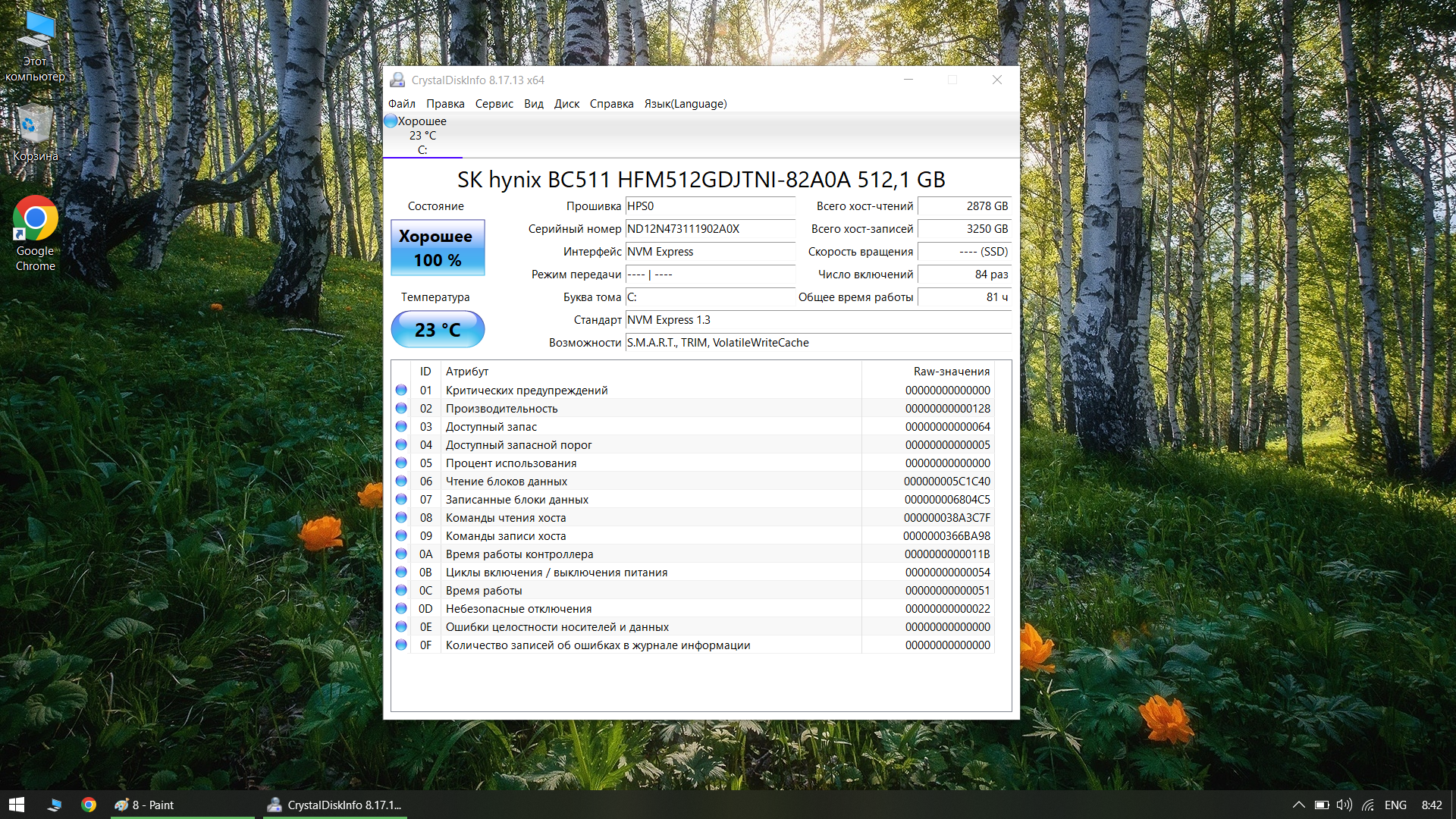Open the Язык(Language) menu
Image resolution: width=1456 pixels, height=819 pixels.
pos(685,104)
